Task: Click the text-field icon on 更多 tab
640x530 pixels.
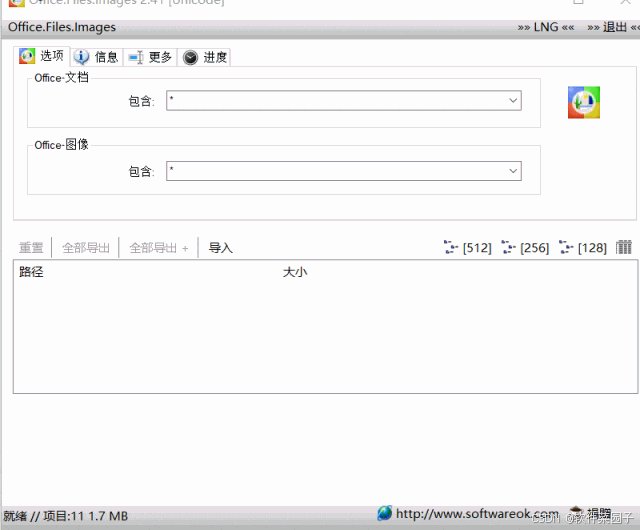Action: [136, 58]
